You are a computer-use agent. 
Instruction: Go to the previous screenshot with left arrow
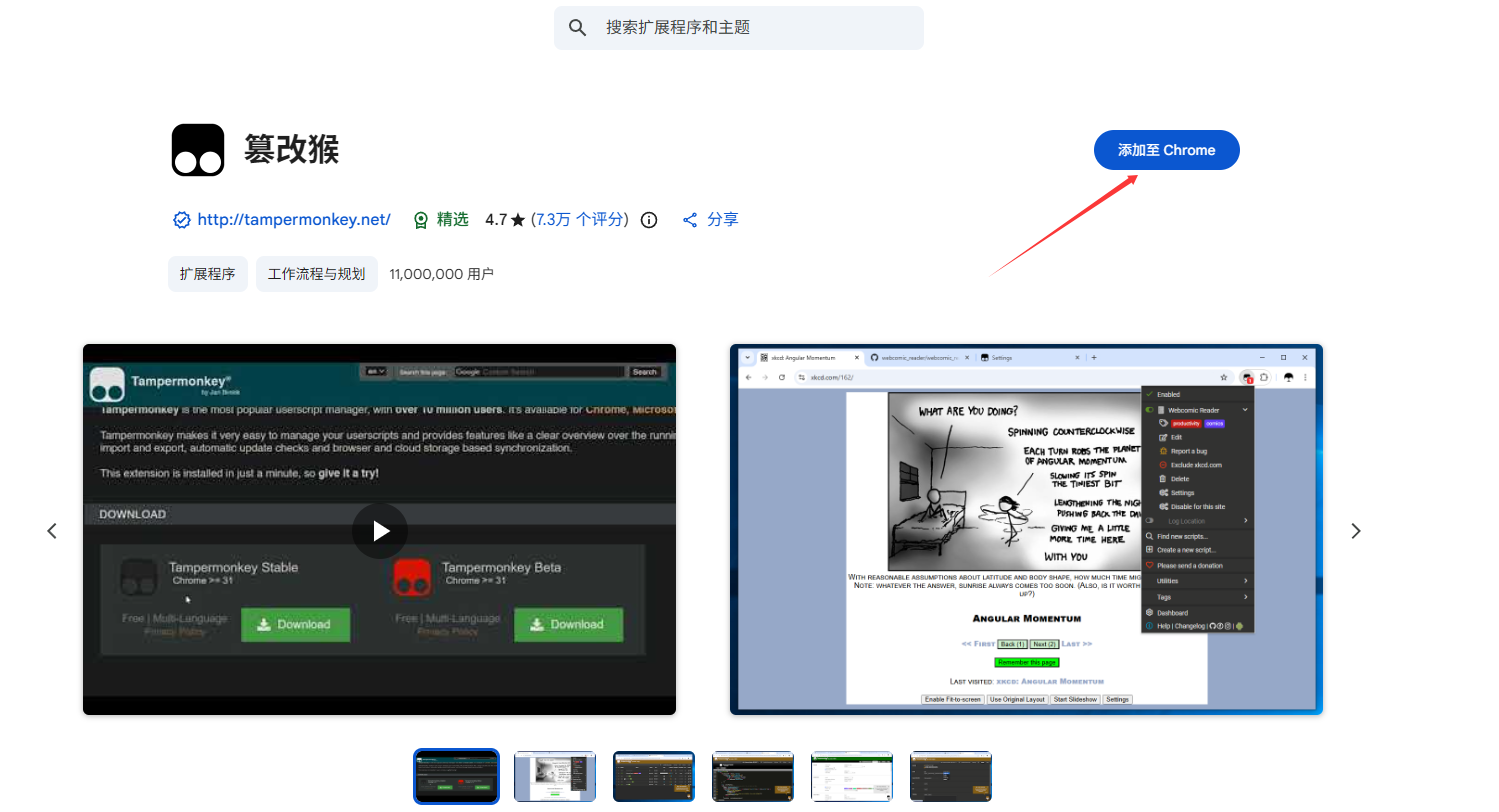pyautogui.click(x=52, y=531)
